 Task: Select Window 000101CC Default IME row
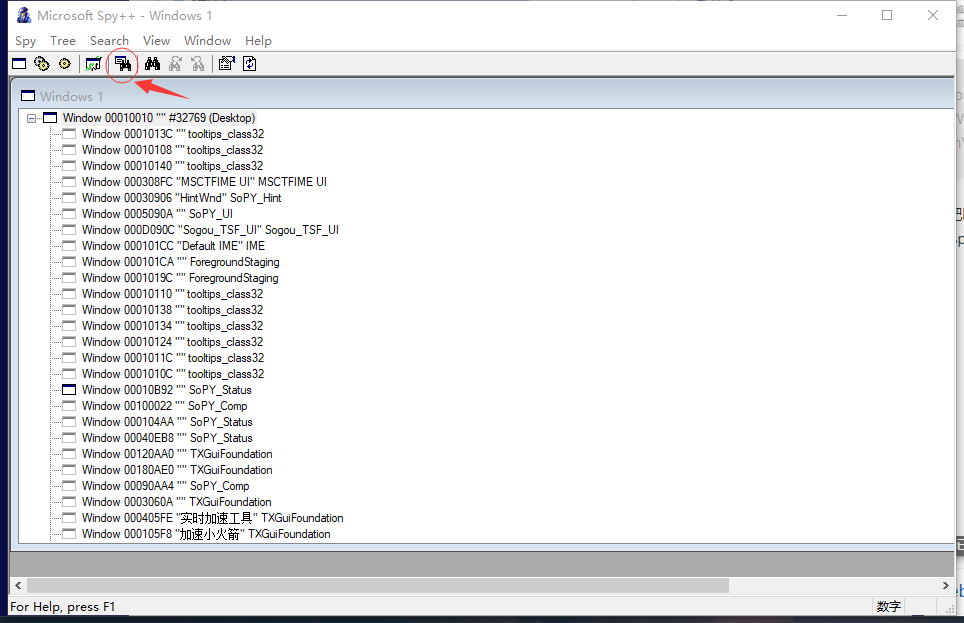click(x=173, y=246)
